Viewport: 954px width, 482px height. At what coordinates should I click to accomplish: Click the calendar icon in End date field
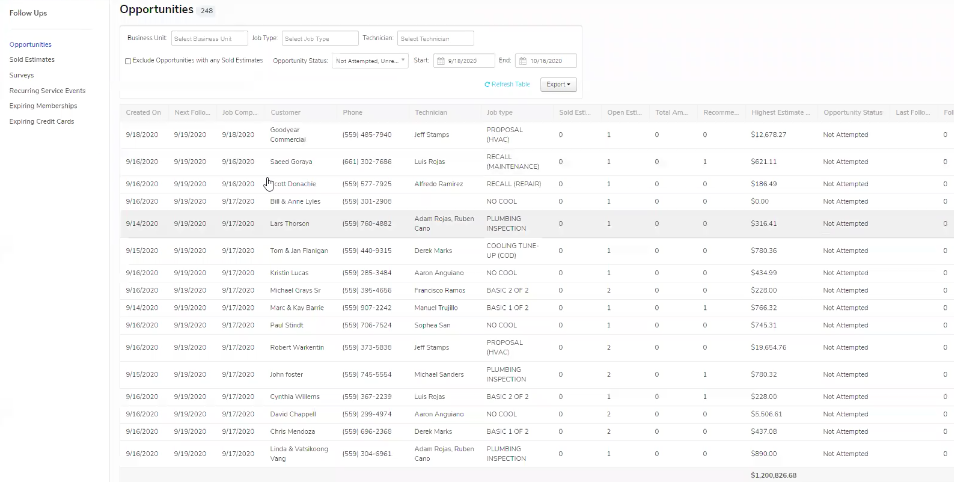coord(523,61)
